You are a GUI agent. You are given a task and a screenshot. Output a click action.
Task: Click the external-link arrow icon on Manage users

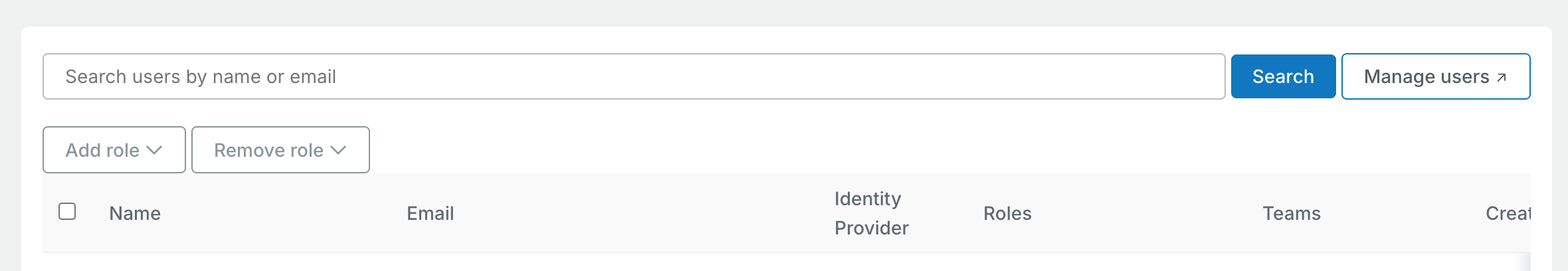(1502, 78)
